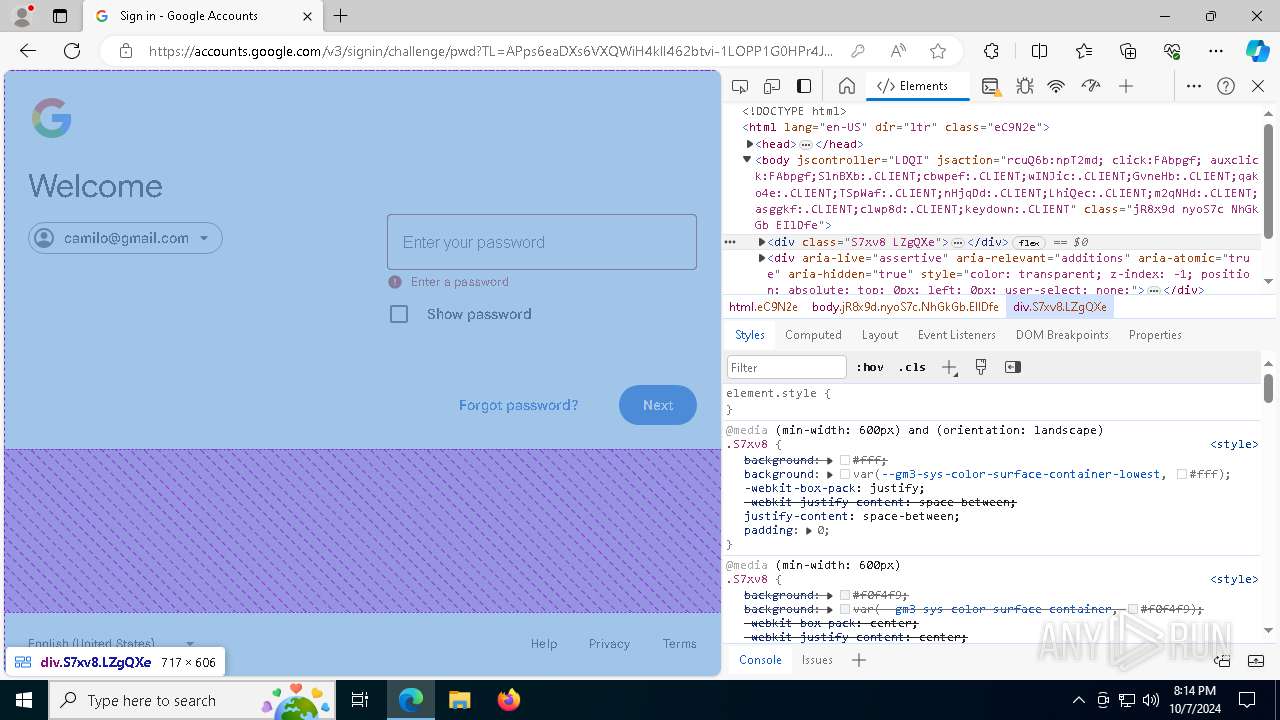The width and height of the screenshot is (1280, 720).
Task: Add new style rule plus icon
Action: [x=950, y=367]
